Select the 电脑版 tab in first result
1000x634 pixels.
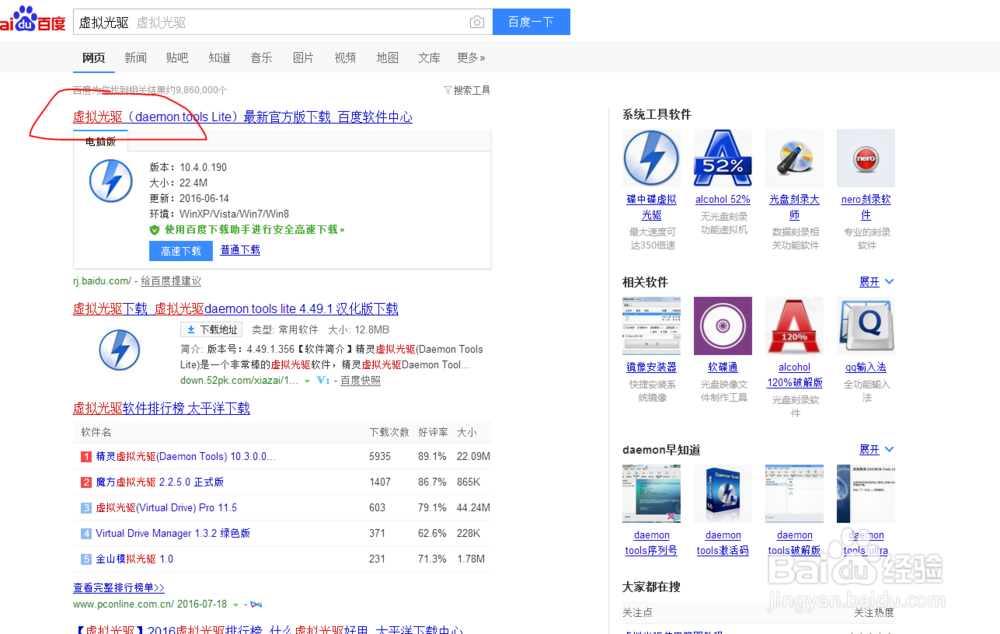(x=100, y=142)
